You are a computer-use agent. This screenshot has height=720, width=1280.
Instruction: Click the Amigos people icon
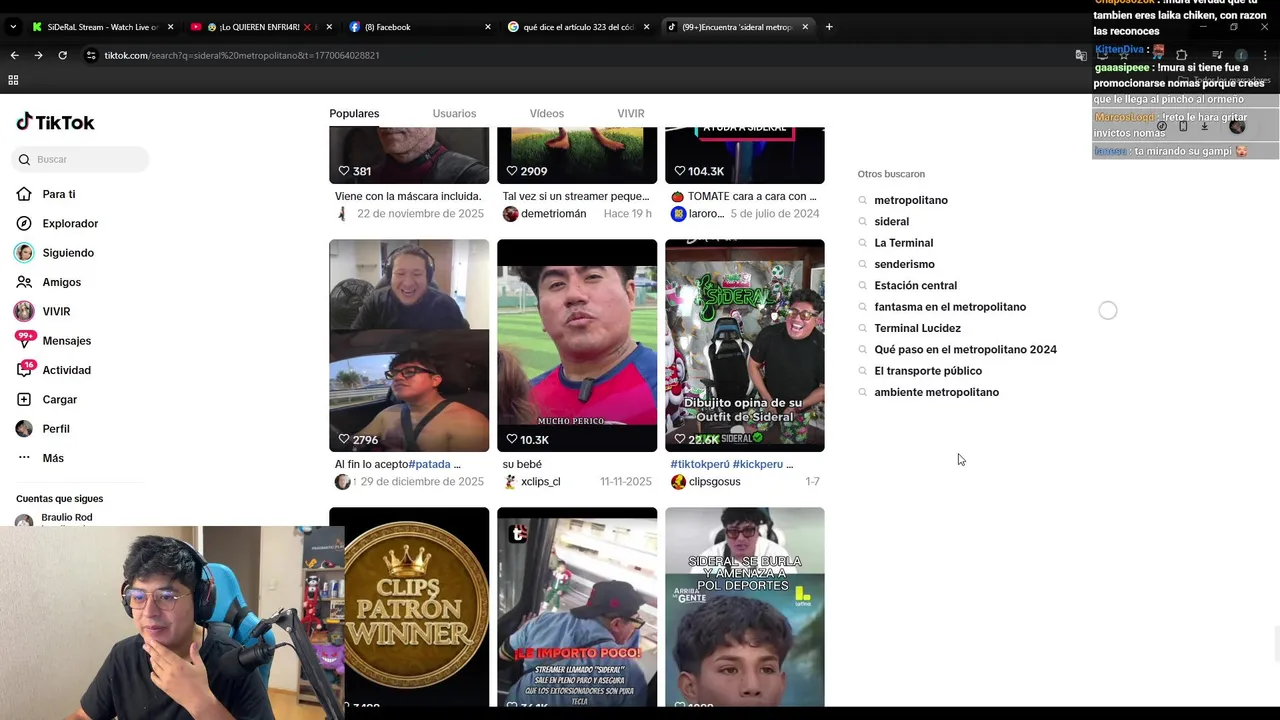pos(24,282)
